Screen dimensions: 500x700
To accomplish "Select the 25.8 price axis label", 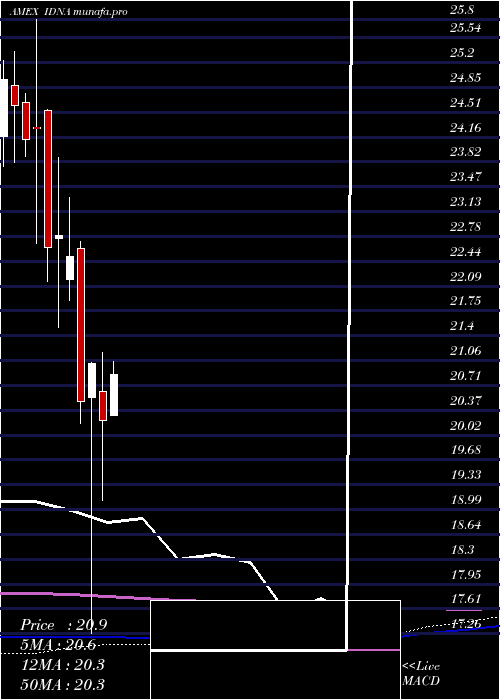I will pyautogui.click(x=462, y=9).
